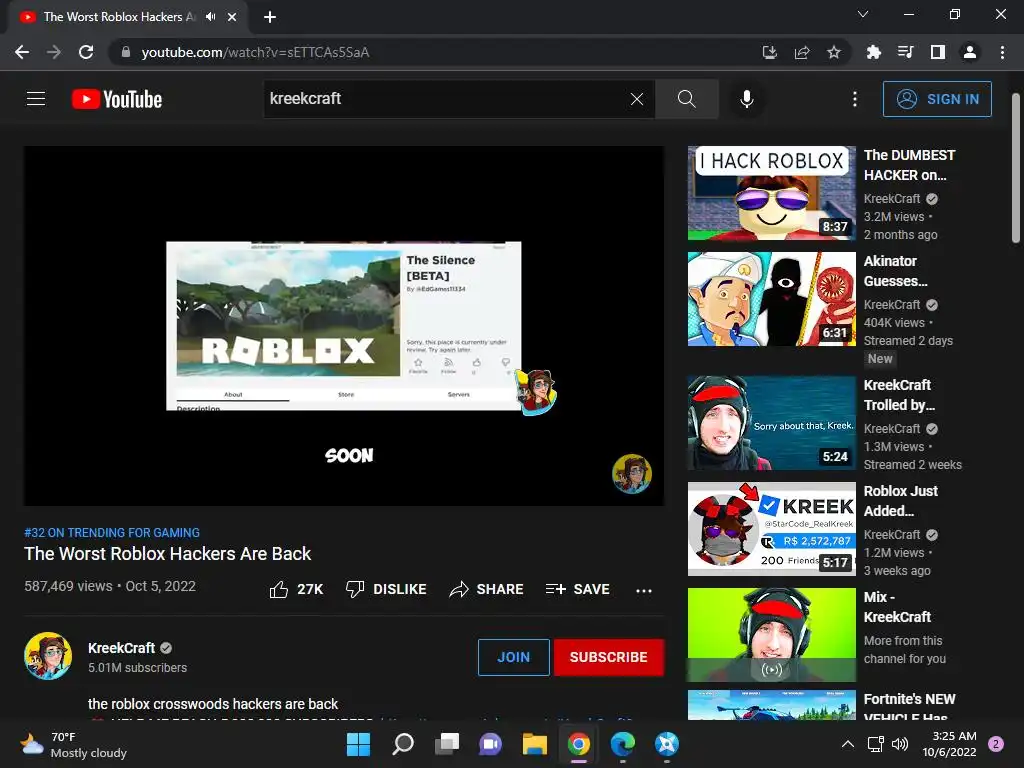The width and height of the screenshot is (1024, 768).
Task: Share this video
Action: pos(487,590)
